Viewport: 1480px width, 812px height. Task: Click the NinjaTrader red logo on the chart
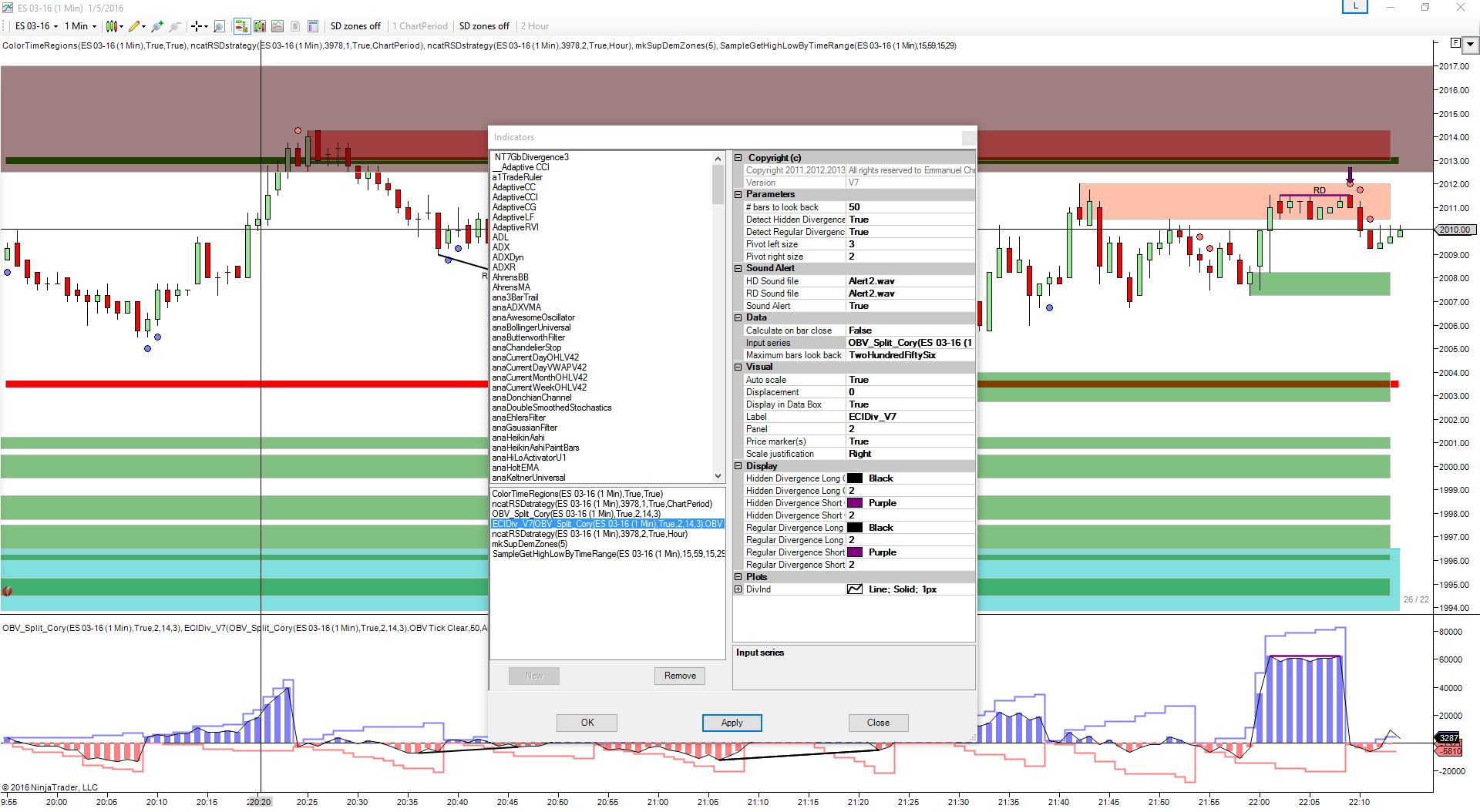click(8, 591)
